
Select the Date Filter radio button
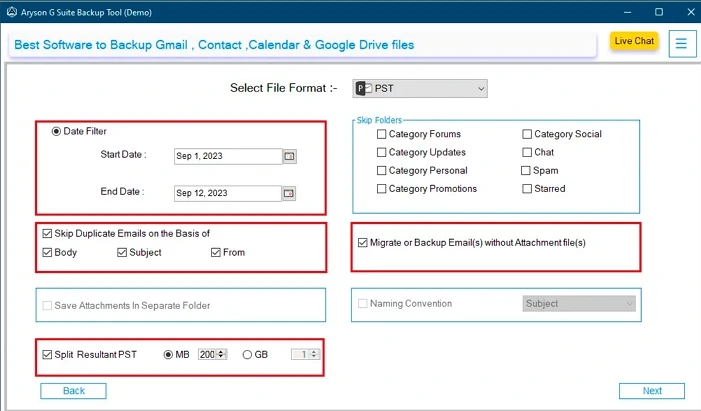pos(56,131)
